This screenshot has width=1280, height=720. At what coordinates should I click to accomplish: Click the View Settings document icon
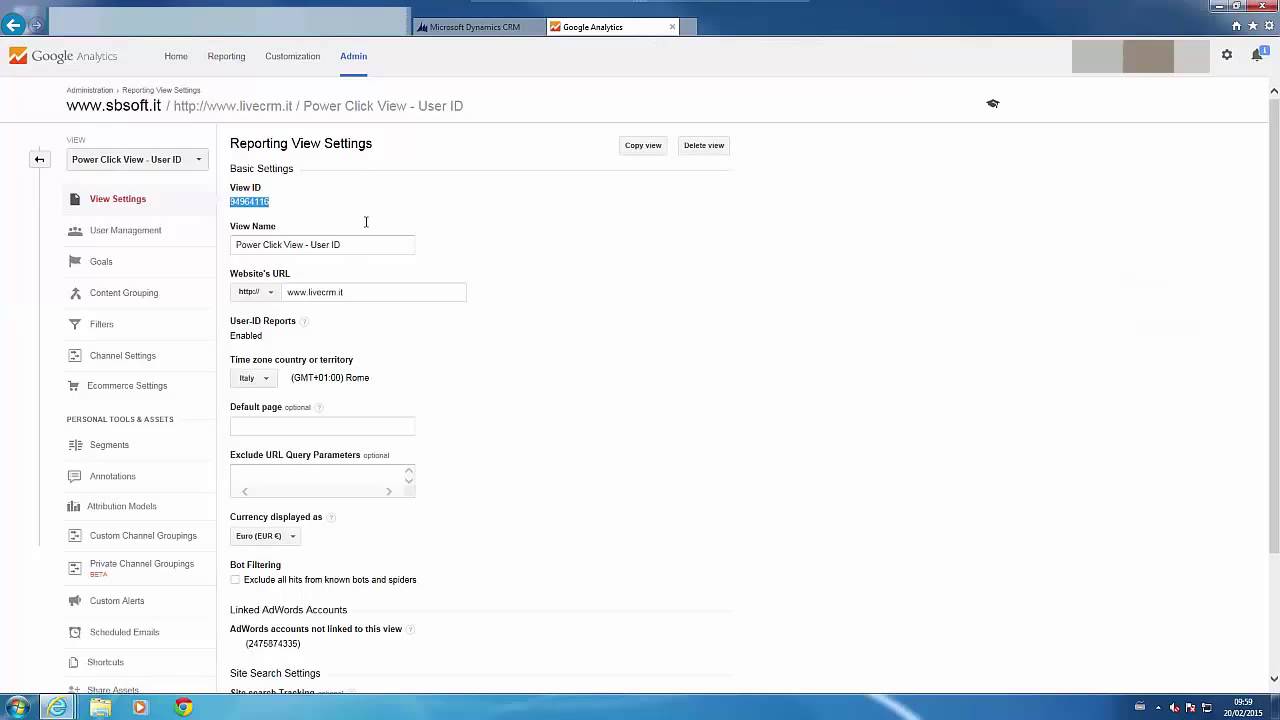coord(75,199)
